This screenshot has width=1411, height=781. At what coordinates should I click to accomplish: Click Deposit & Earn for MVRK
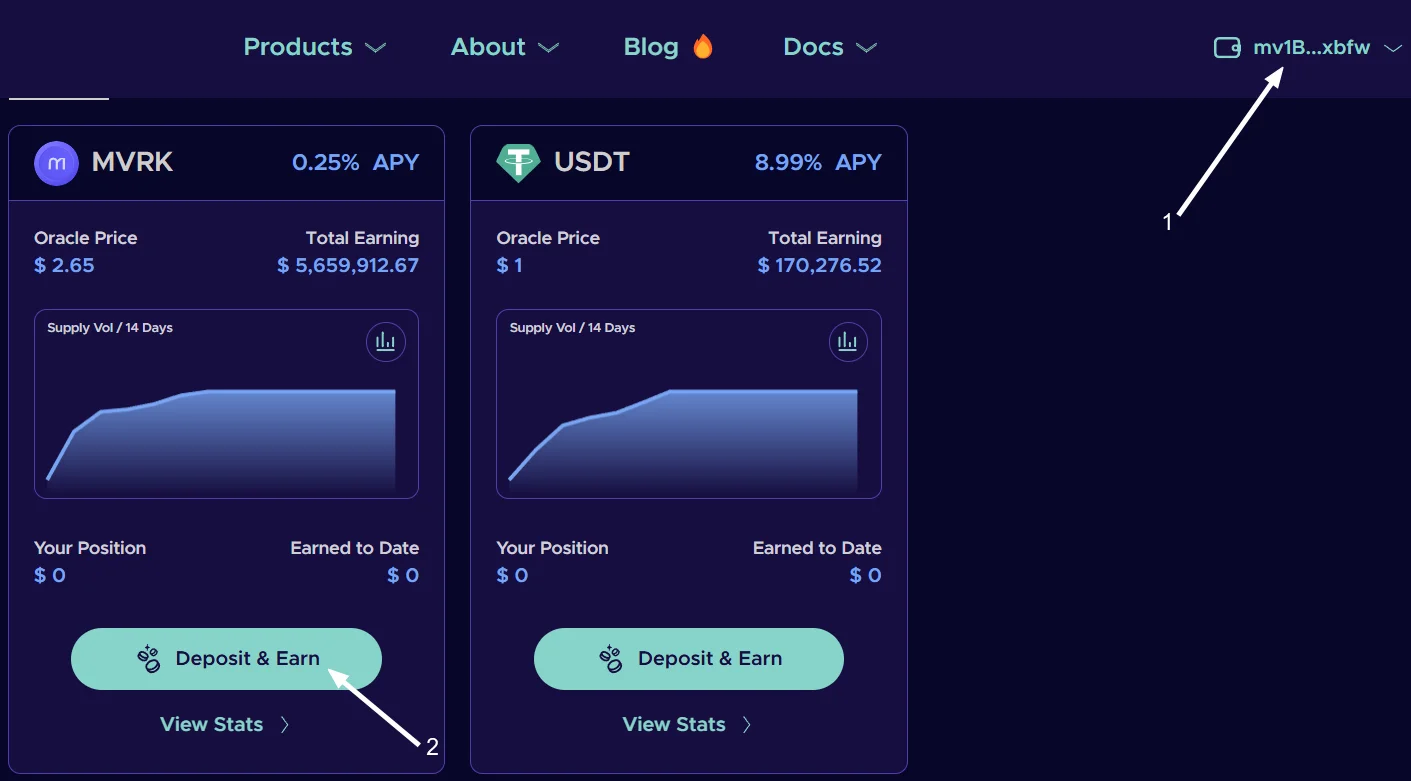[226, 658]
